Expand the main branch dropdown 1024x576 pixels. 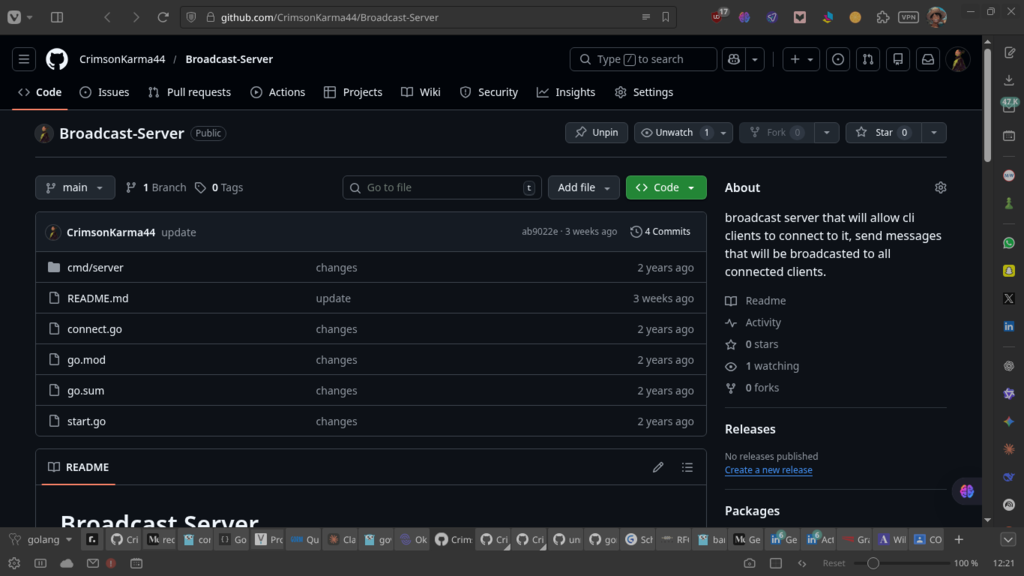tap(75, 188)
